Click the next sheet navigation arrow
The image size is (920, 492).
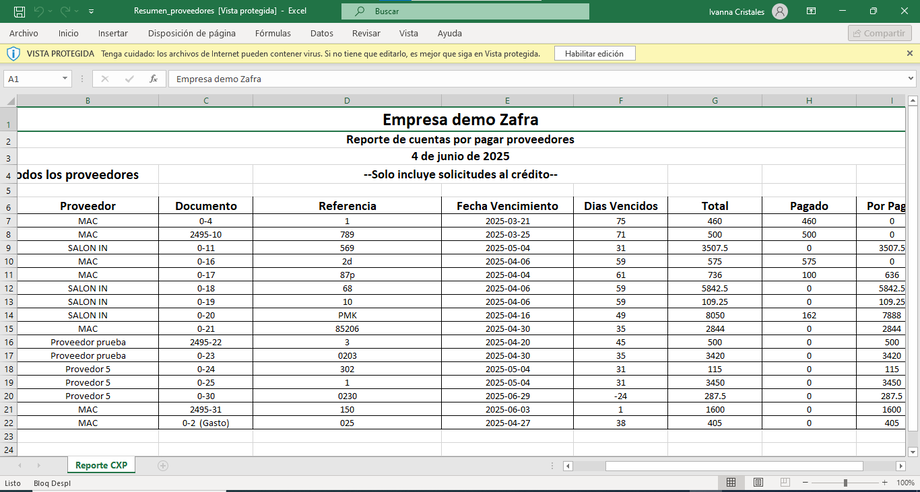tap(39, 466)
